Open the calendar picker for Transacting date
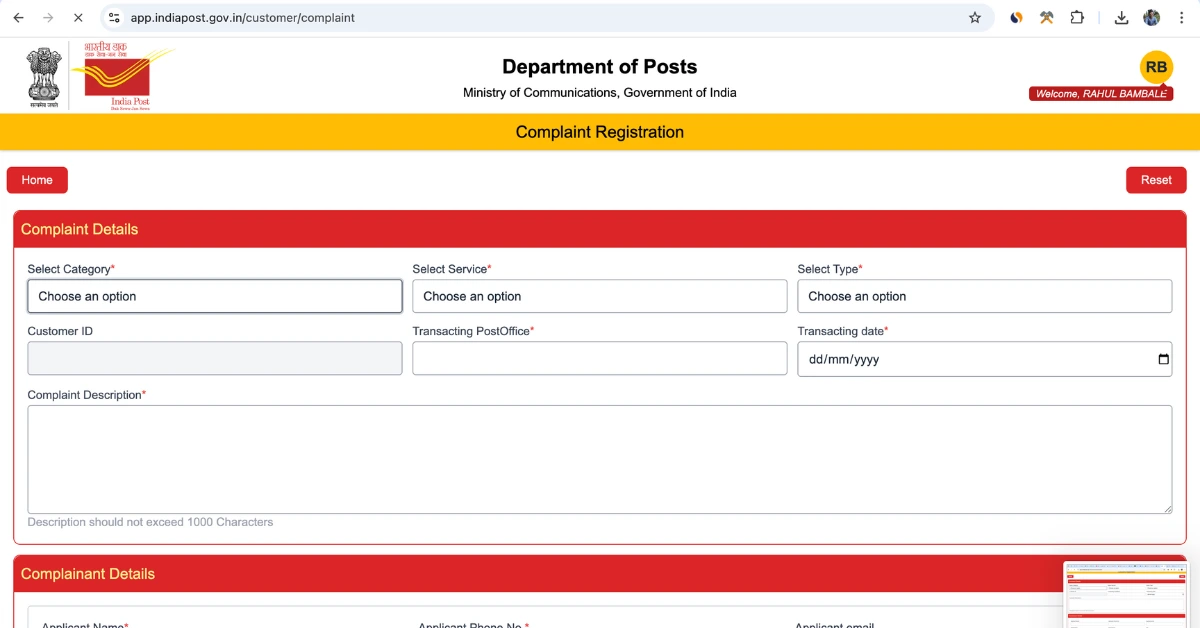Image resolution: width=1200 pixels, height=628 pixels. (1163, 359)
